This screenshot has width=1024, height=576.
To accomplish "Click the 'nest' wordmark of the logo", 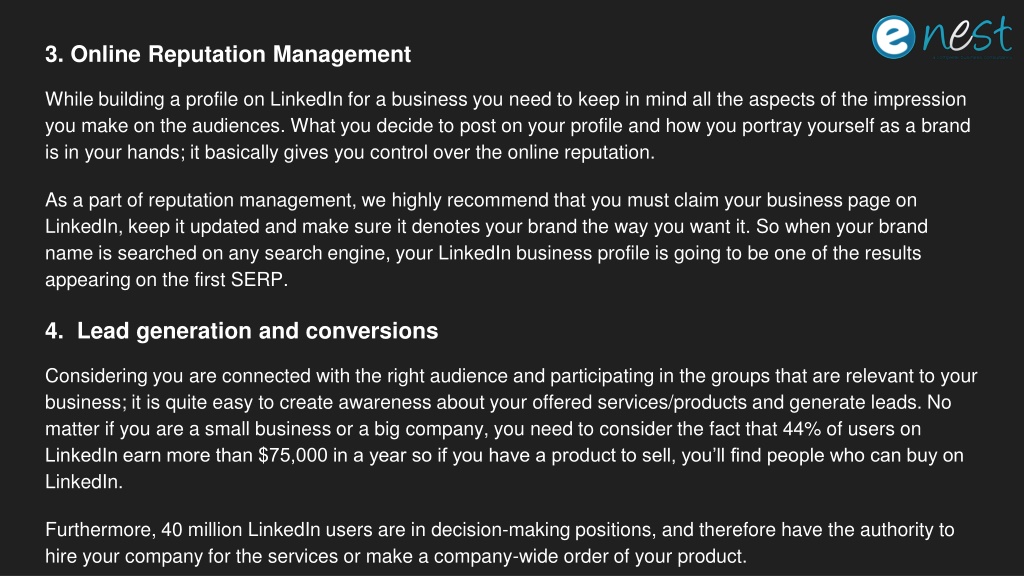I will (x=967, y=35).
